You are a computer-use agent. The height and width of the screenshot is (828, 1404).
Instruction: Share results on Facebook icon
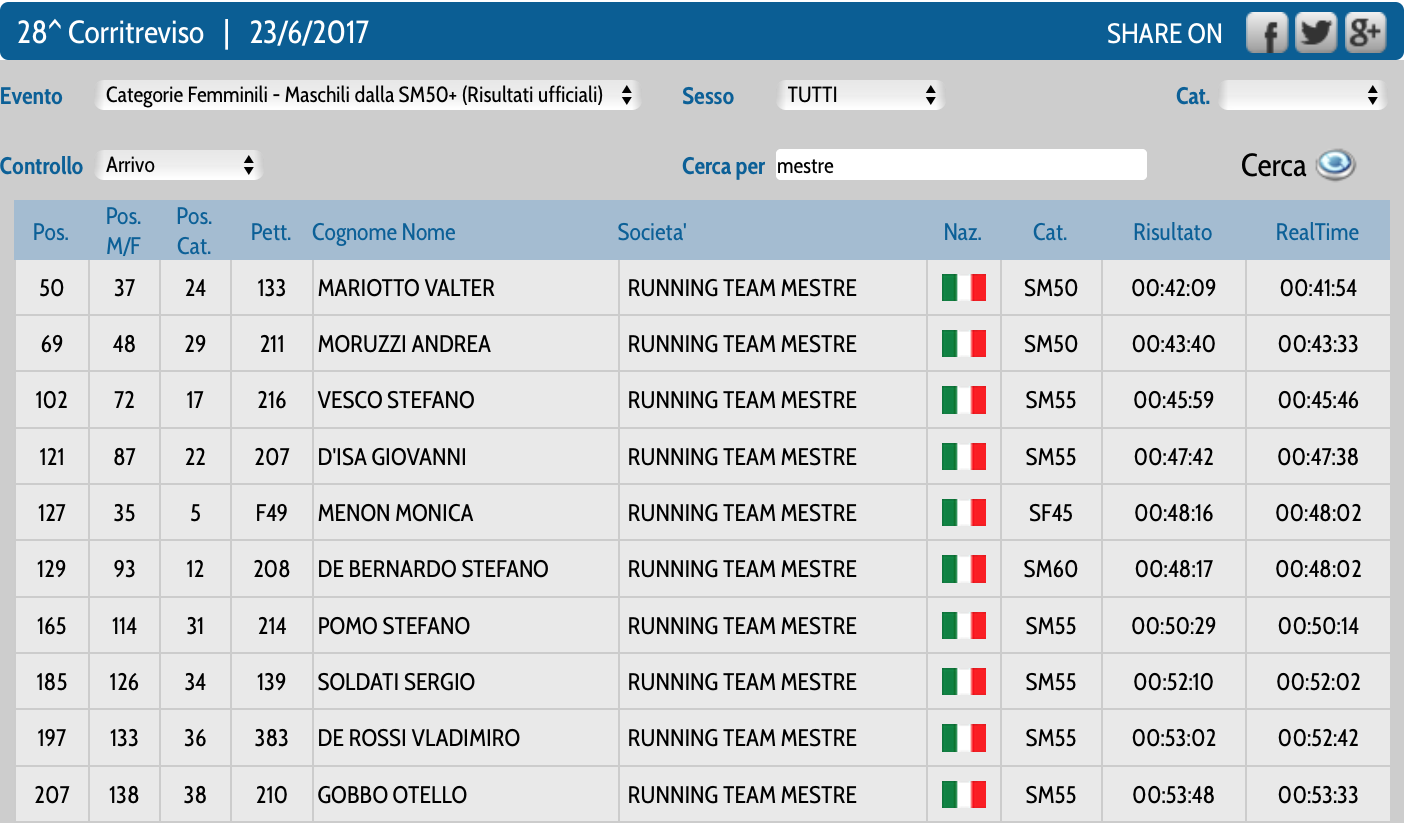click(1267, 34)
